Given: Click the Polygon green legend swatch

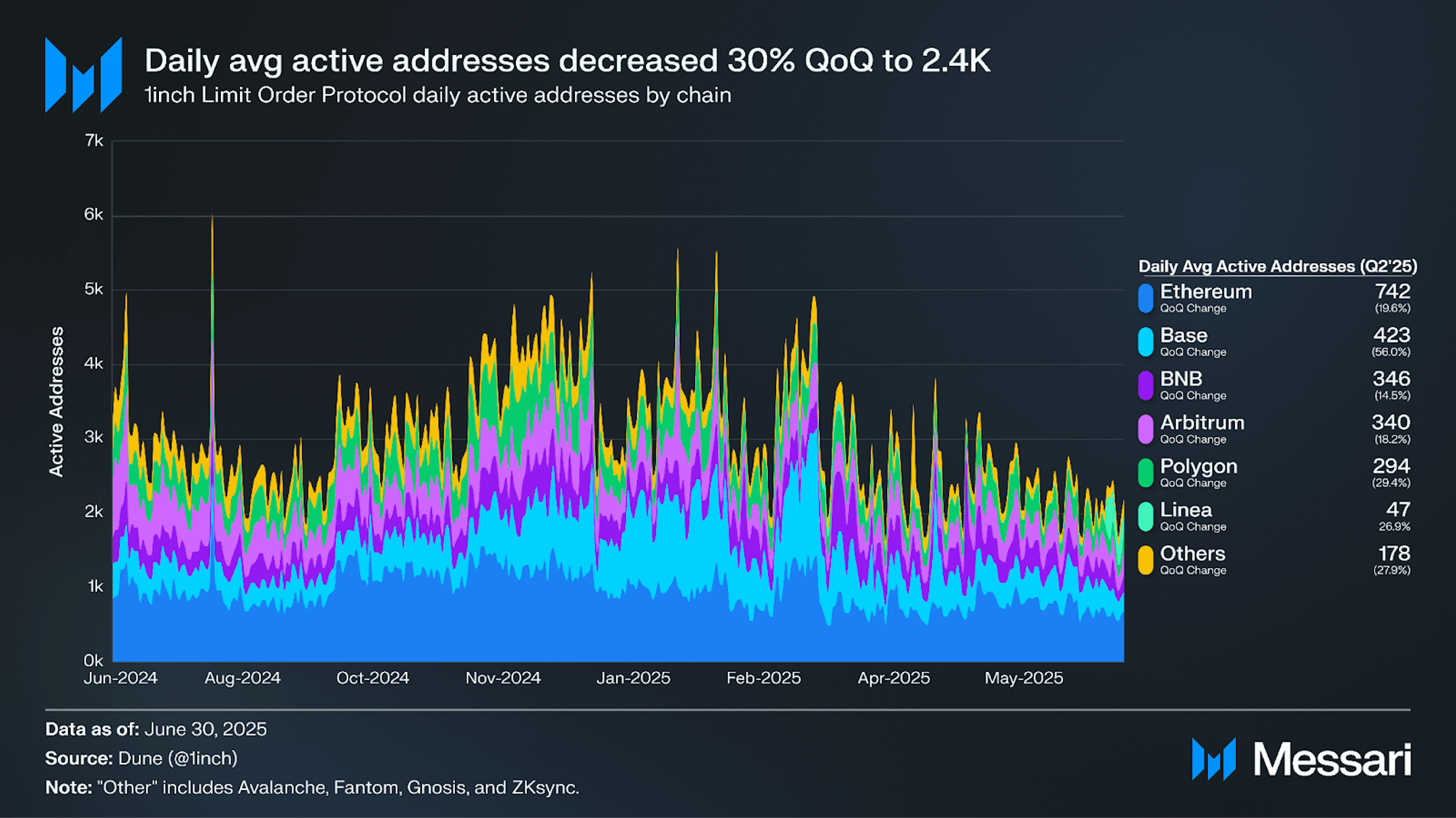Looking at the screenshot, I should (x=1145, y=473).
